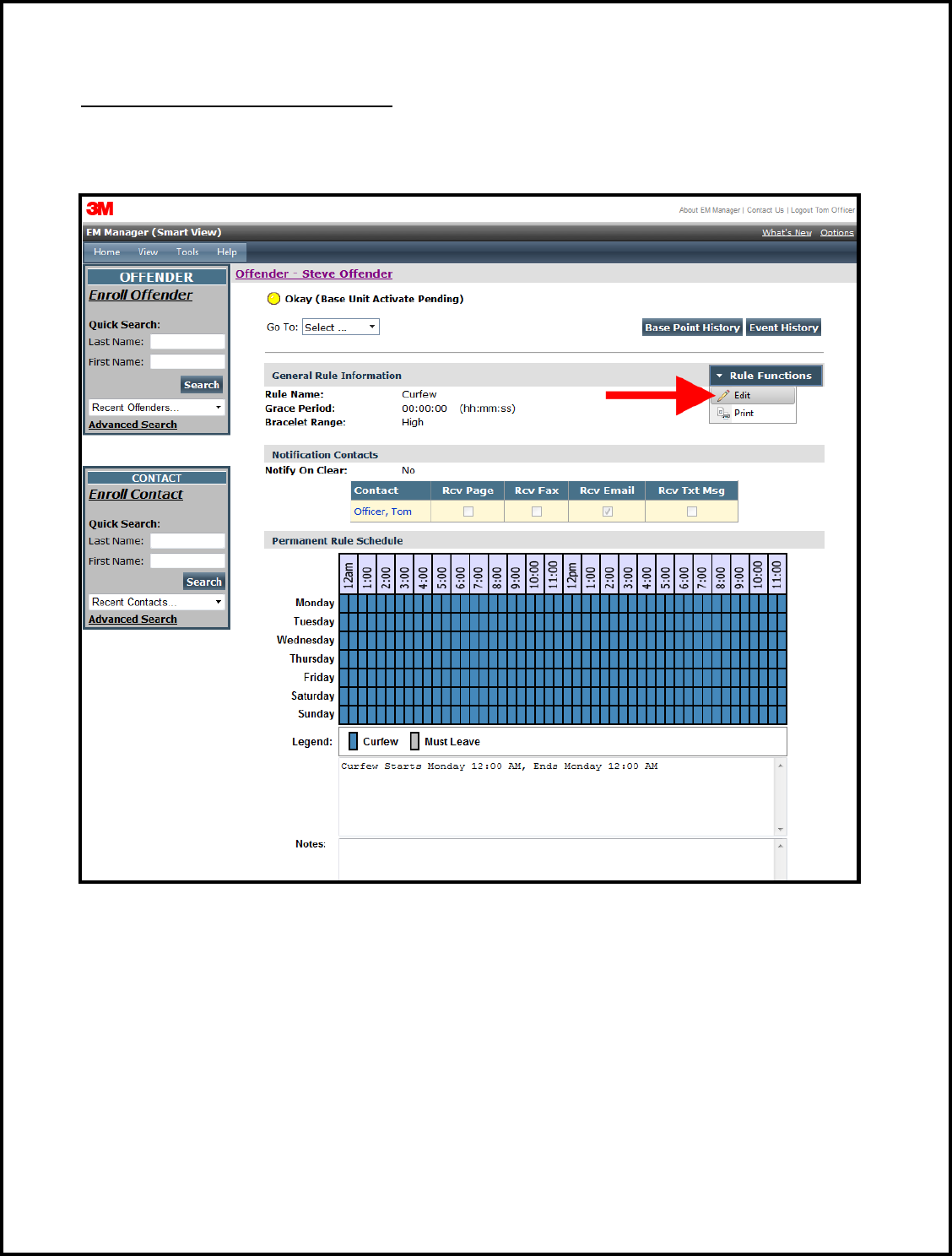
Task: Open the Tools menu
Action: (x=187, y=252)
